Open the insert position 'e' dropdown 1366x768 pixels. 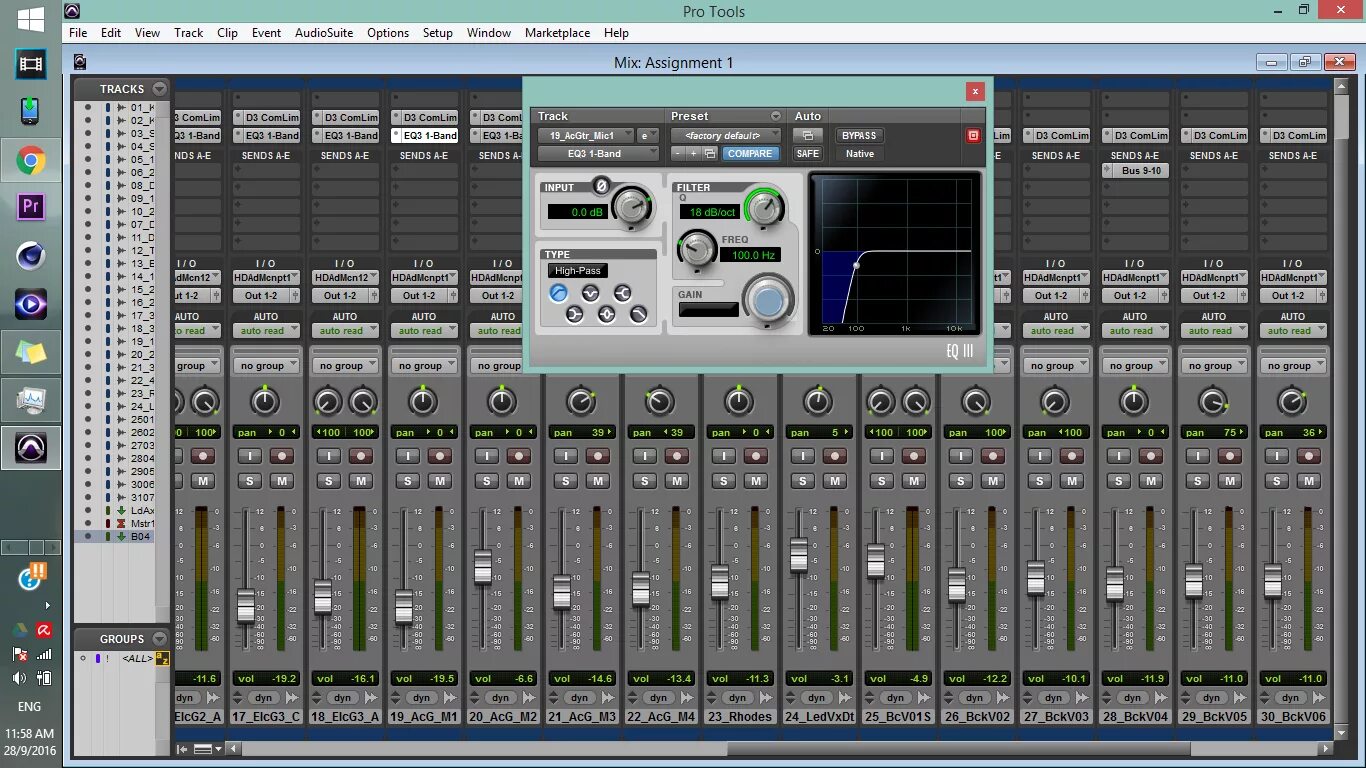[647, 135]
